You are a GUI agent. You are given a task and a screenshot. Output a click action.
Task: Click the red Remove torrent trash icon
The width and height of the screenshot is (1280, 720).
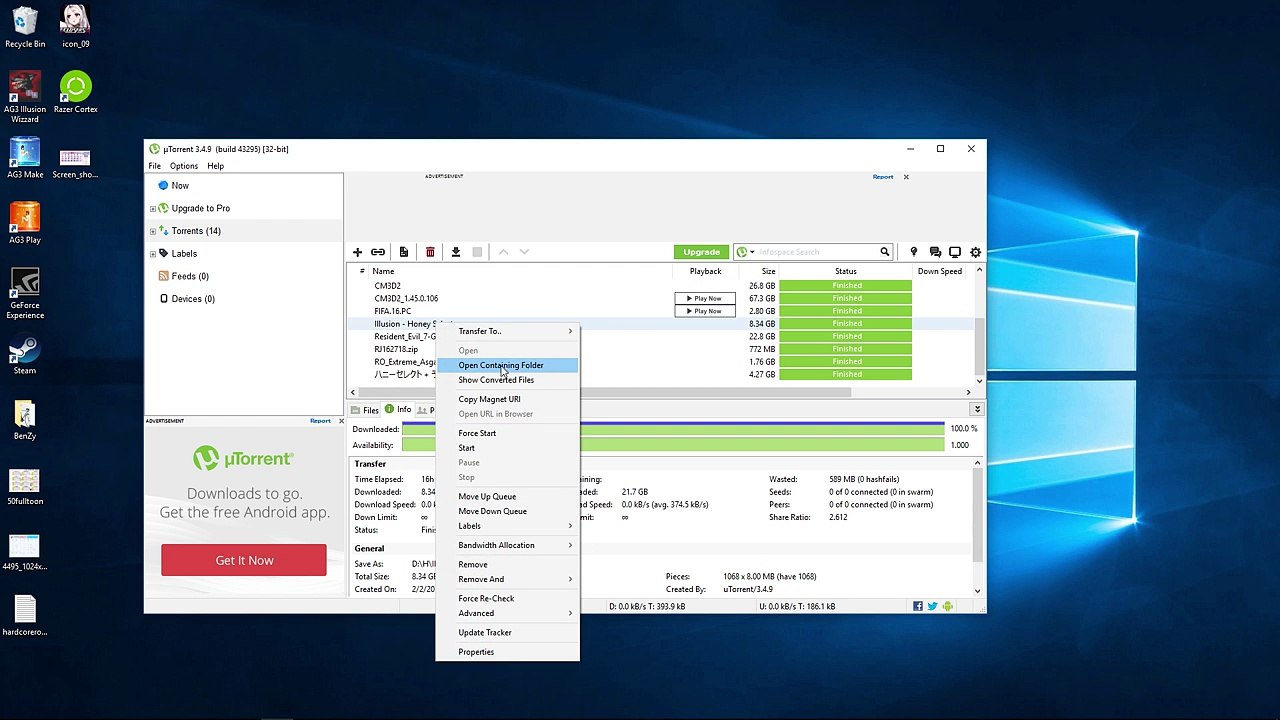point(430,252)
